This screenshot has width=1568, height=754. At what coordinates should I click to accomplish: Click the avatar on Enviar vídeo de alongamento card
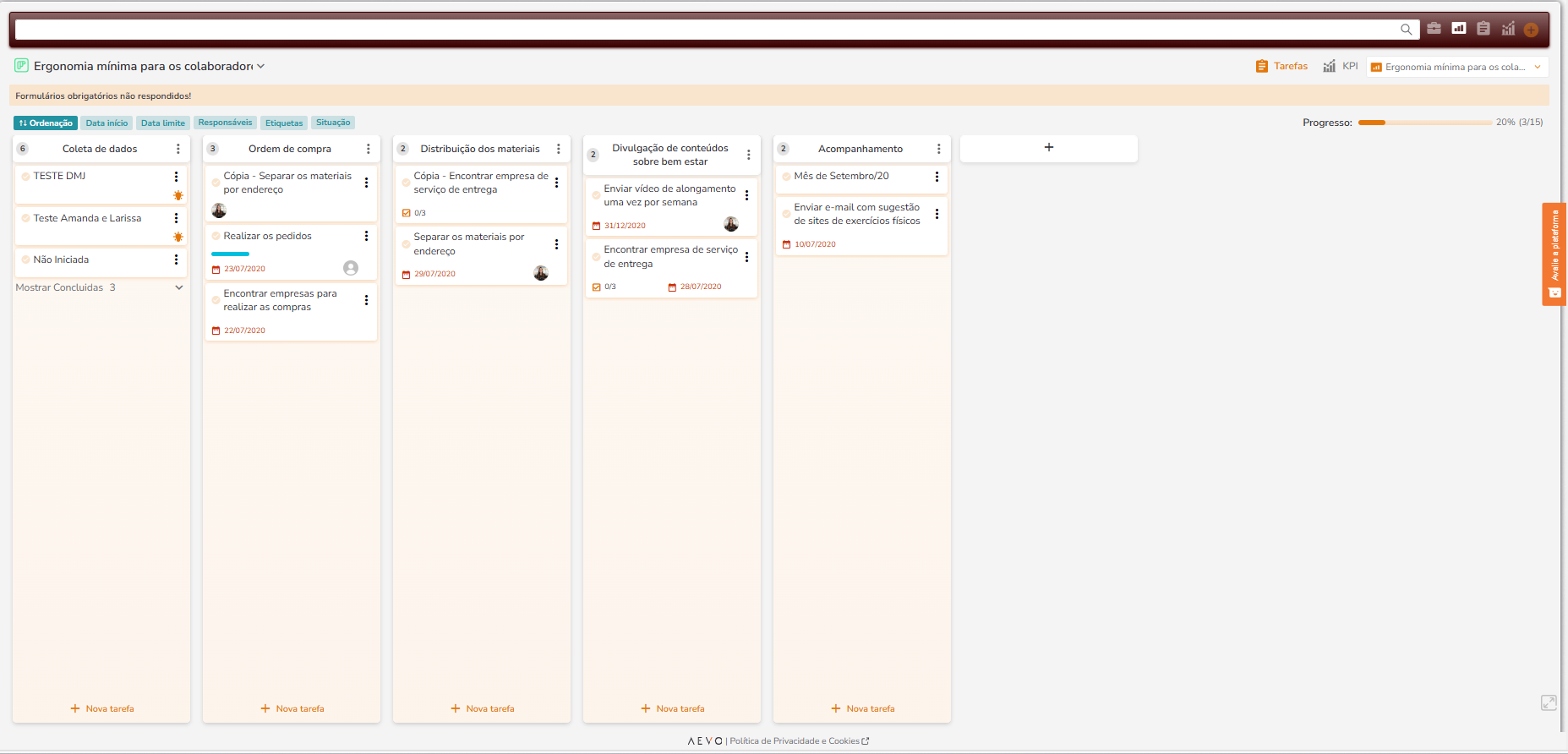pyautogui.click(x=731, y=224)
